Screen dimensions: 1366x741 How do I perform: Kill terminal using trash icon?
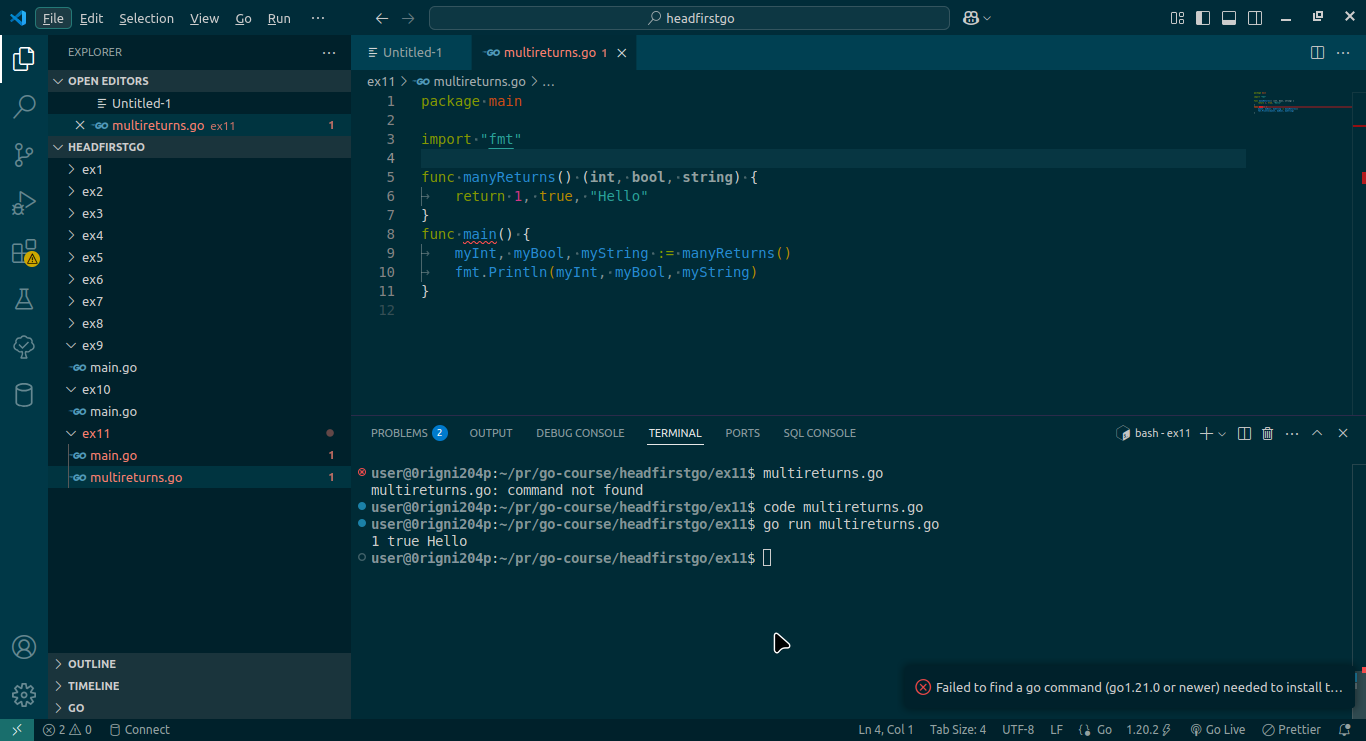tap(1268, 433)
